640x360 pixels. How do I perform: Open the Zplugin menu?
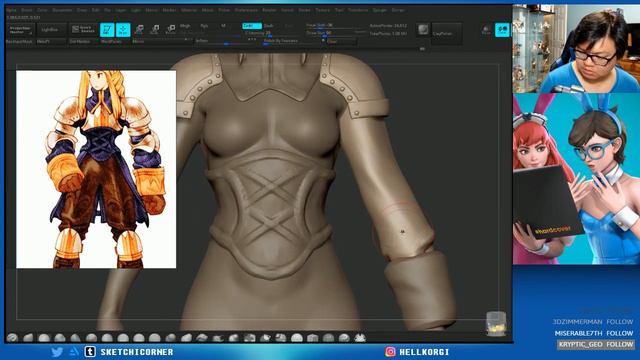coord(380,10)
